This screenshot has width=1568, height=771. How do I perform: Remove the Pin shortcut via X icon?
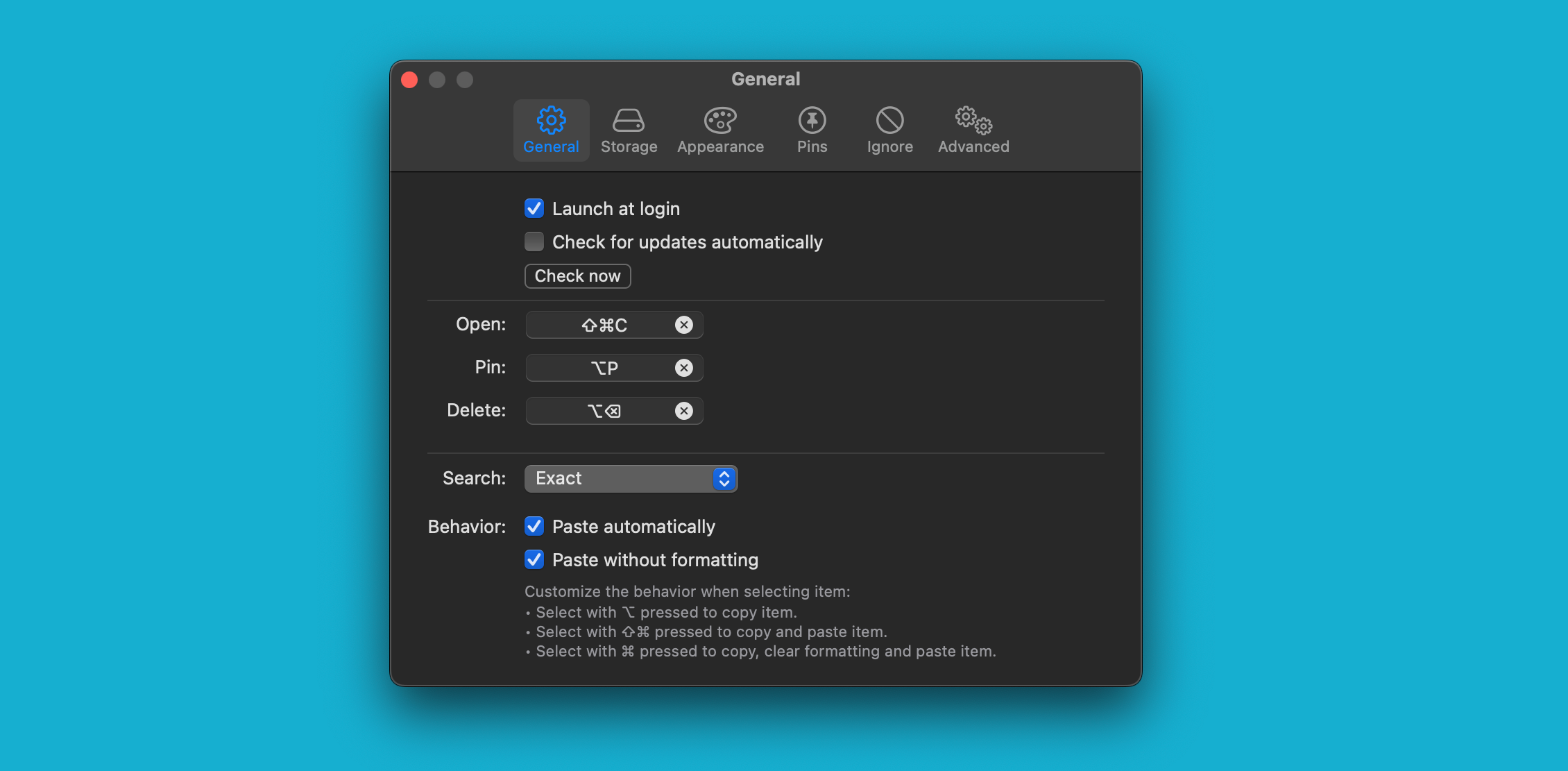tap(684, 367)
